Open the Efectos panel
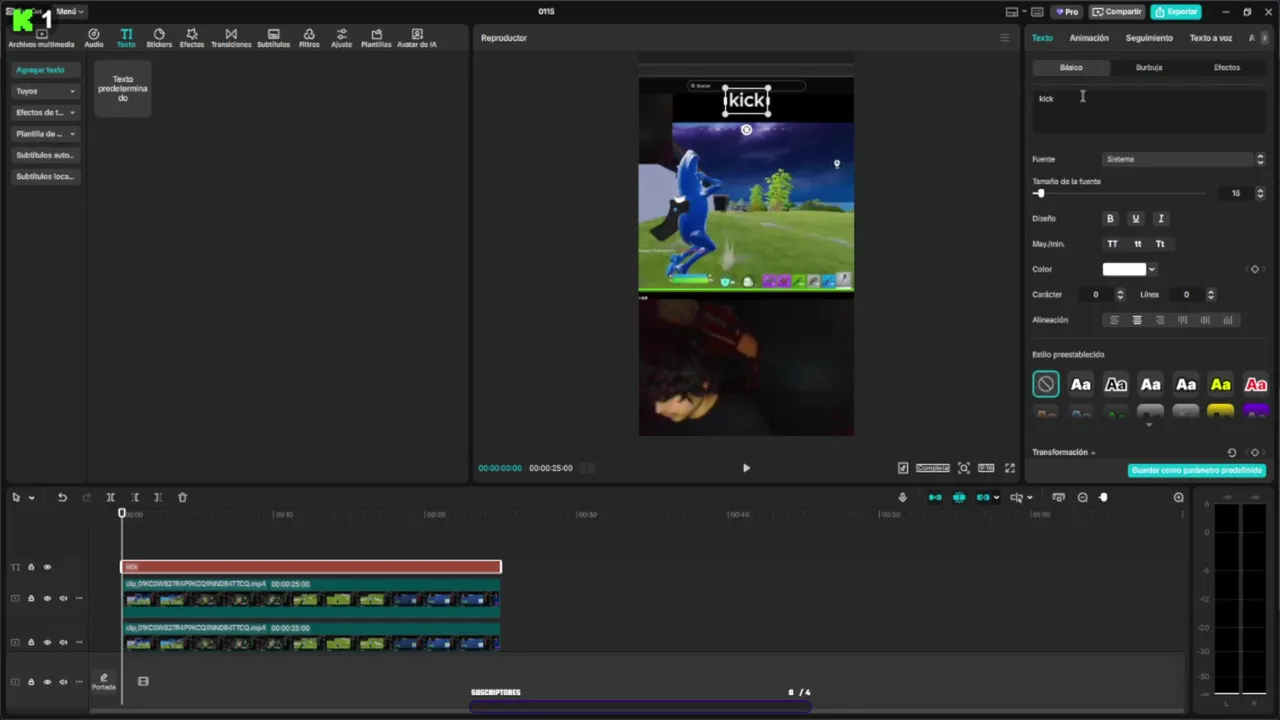Viewport: 1280px width, 720px height. click(192, 38)
